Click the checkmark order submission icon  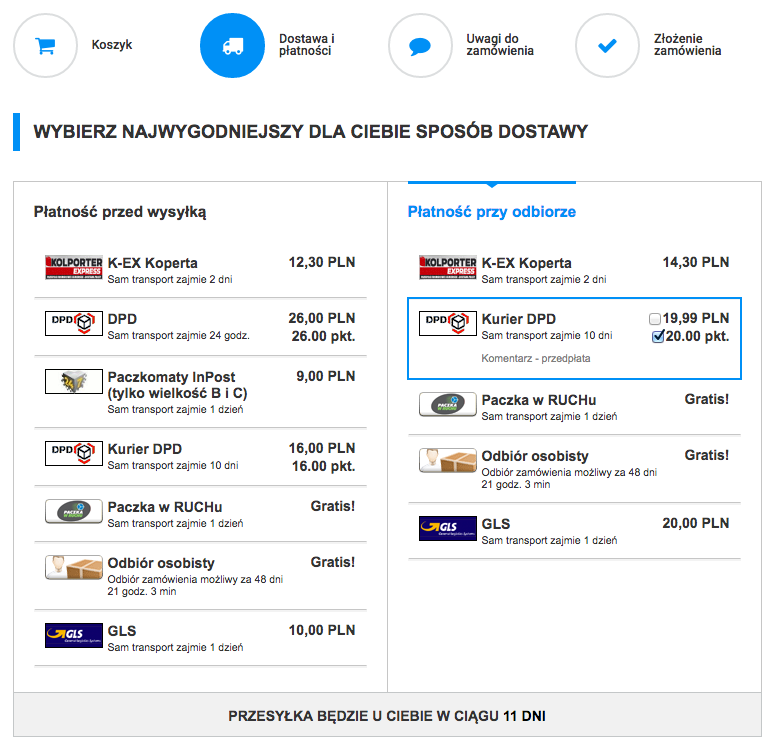(607, 46)
